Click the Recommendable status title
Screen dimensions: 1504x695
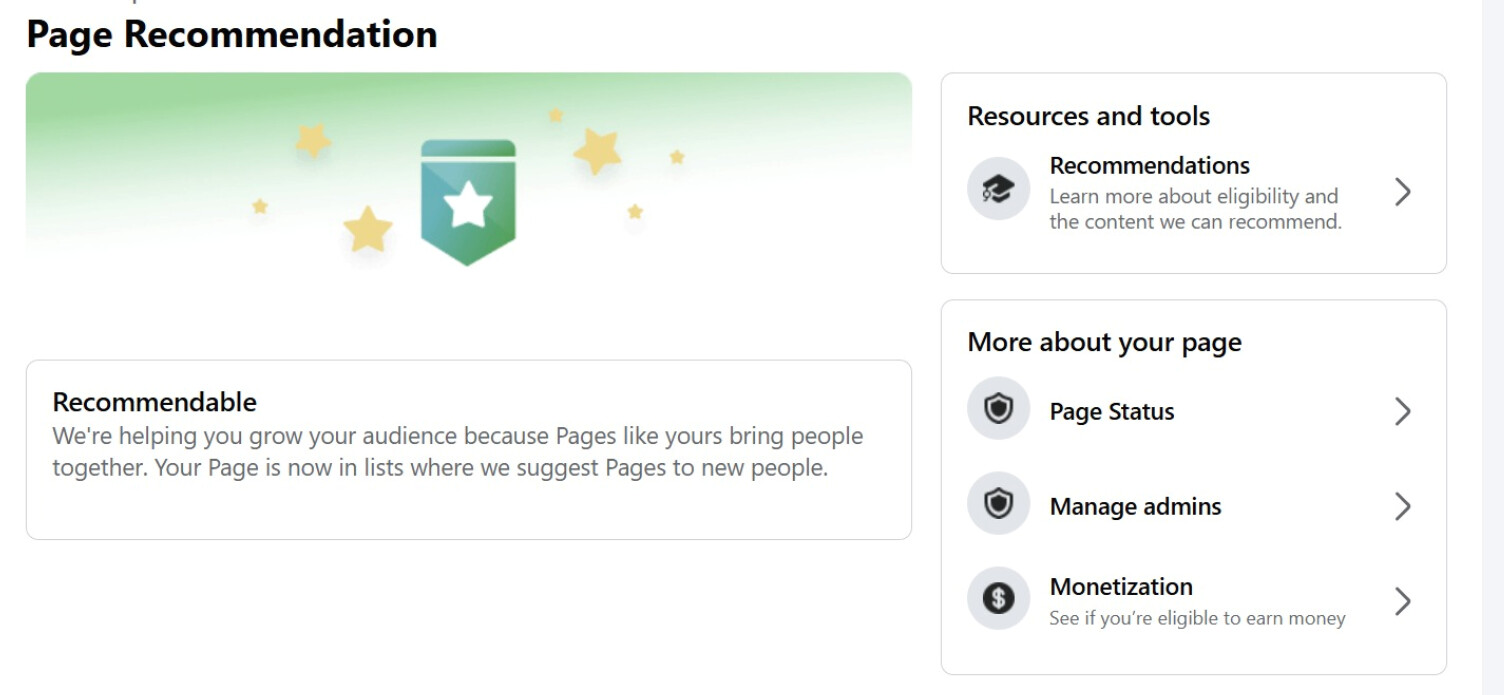coord(154,402)
